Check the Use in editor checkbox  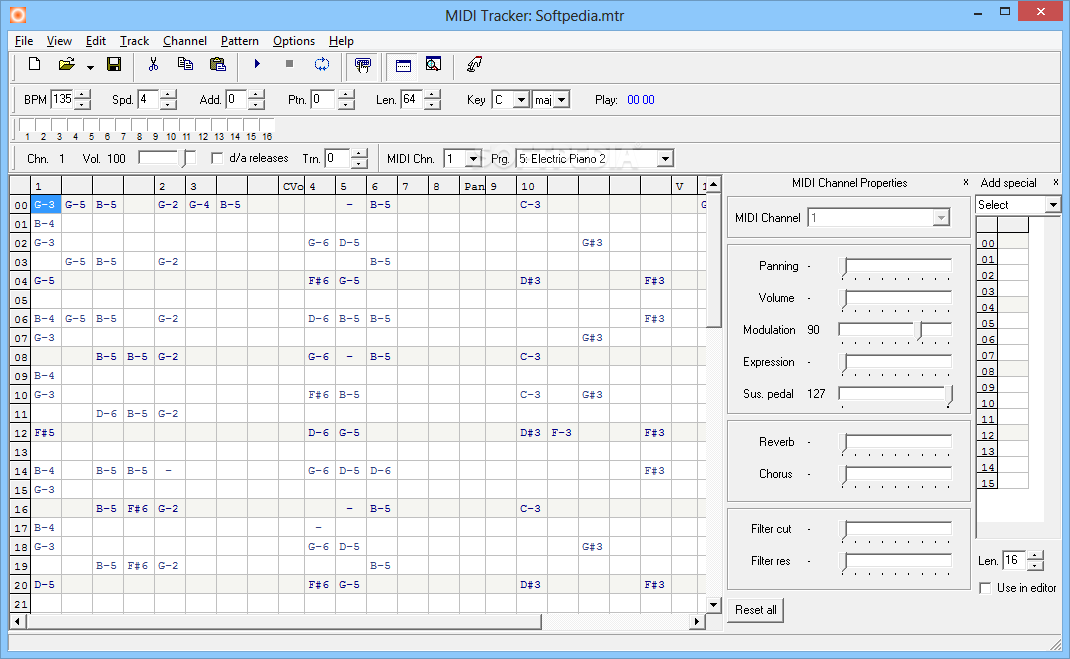[985, 588]
